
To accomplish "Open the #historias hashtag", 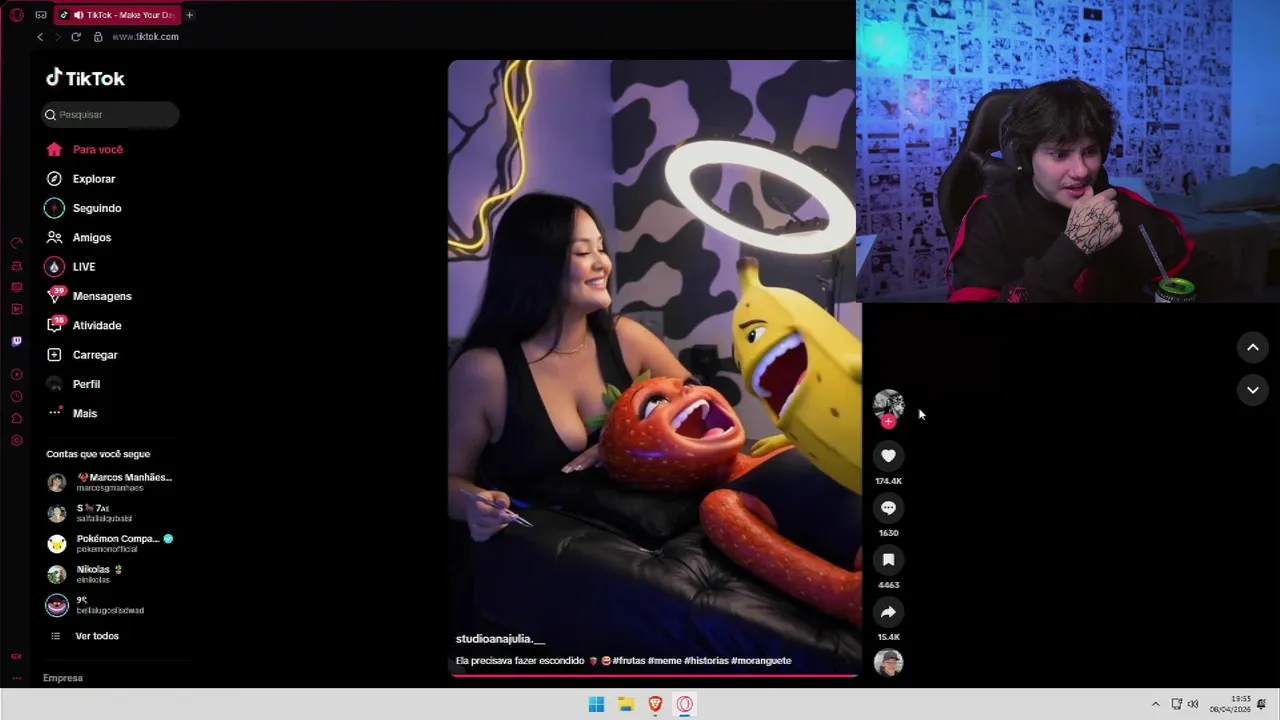I will click(706, 661).
